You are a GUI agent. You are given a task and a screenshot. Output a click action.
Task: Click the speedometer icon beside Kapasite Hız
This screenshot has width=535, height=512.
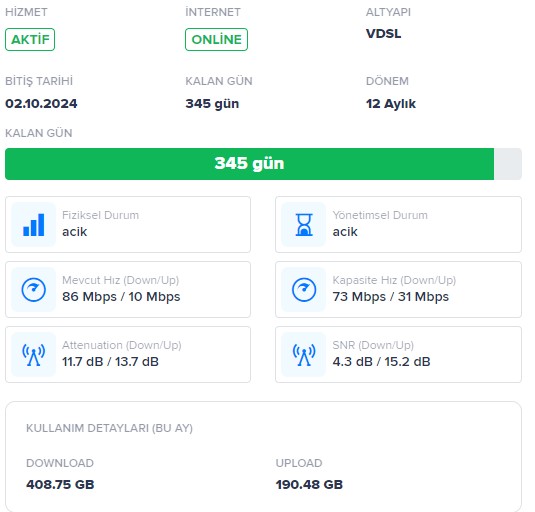[x=304, y=290]
